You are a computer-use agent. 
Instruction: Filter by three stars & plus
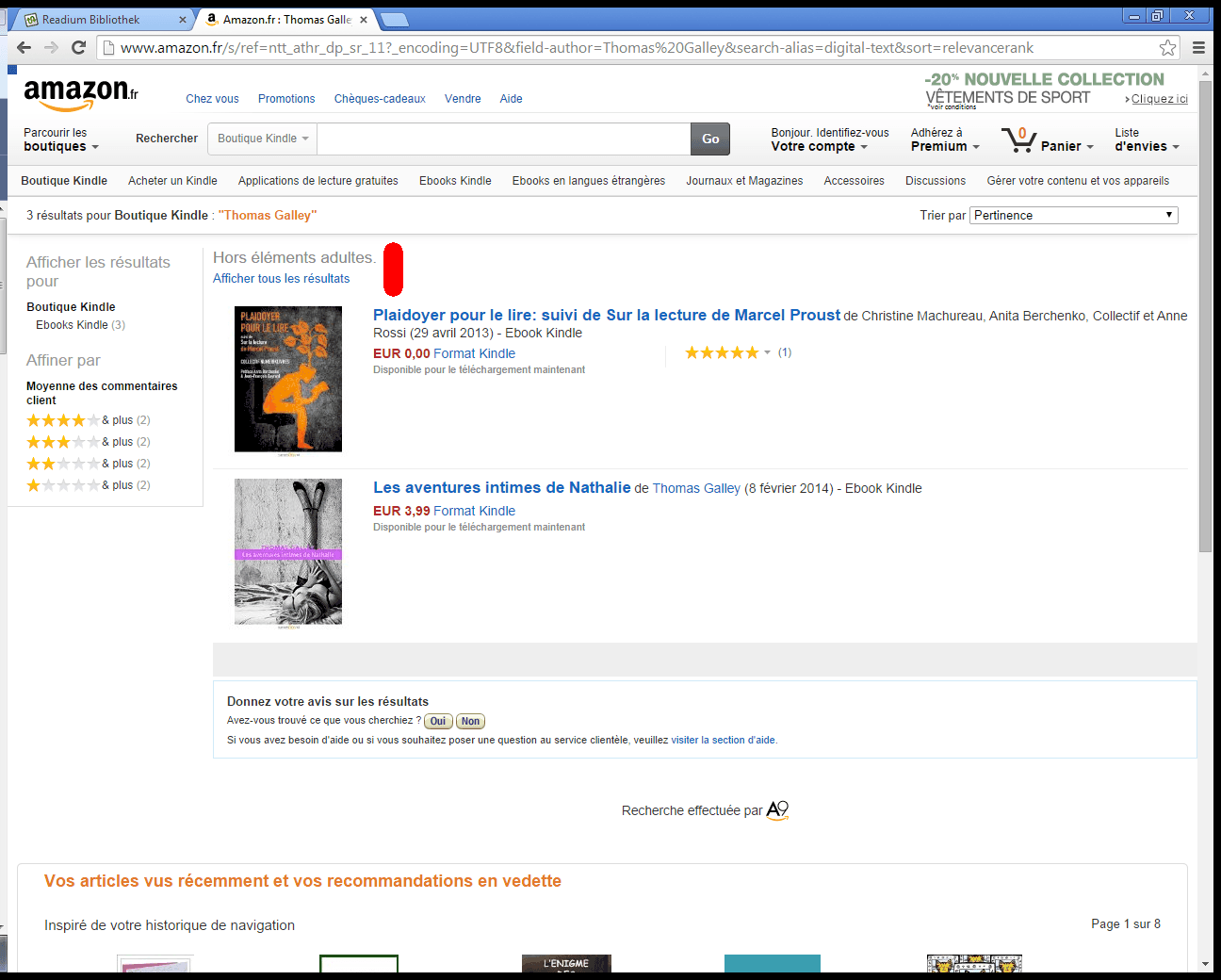point(89,442)
